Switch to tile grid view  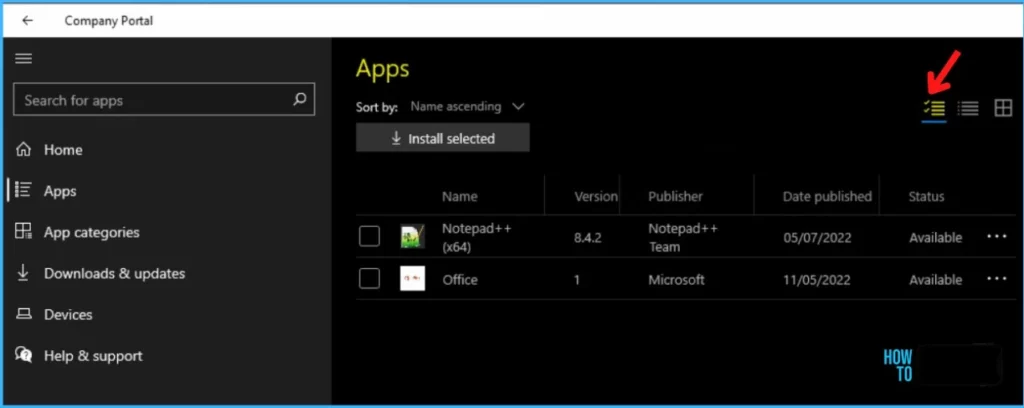pyautogui.click(x=1003, y=108)
